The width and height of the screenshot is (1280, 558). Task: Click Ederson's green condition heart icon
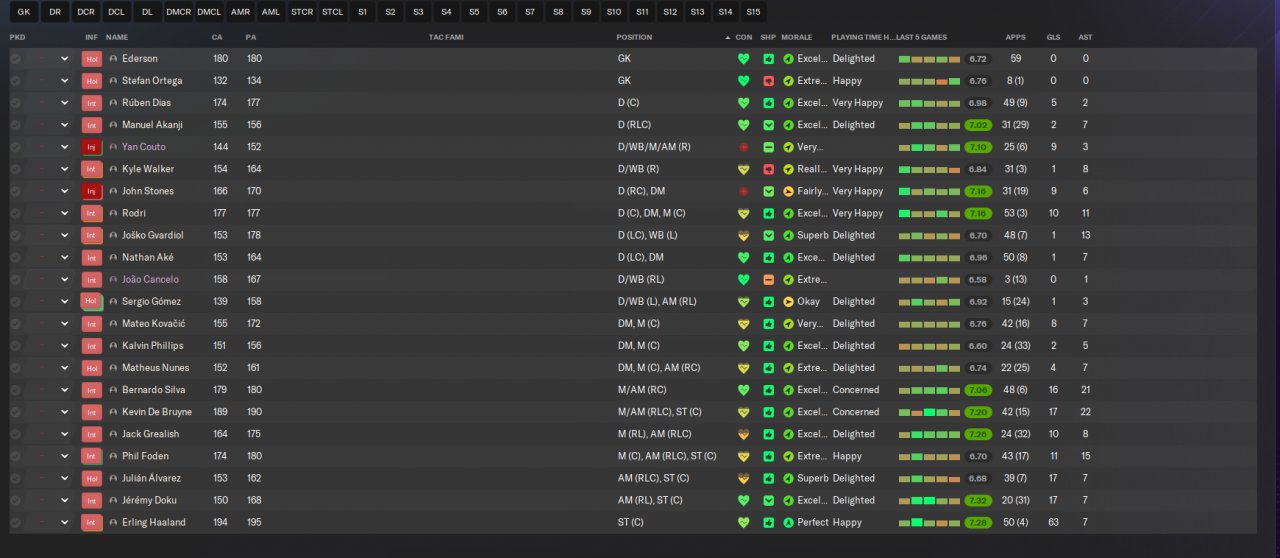pos(743,59)
